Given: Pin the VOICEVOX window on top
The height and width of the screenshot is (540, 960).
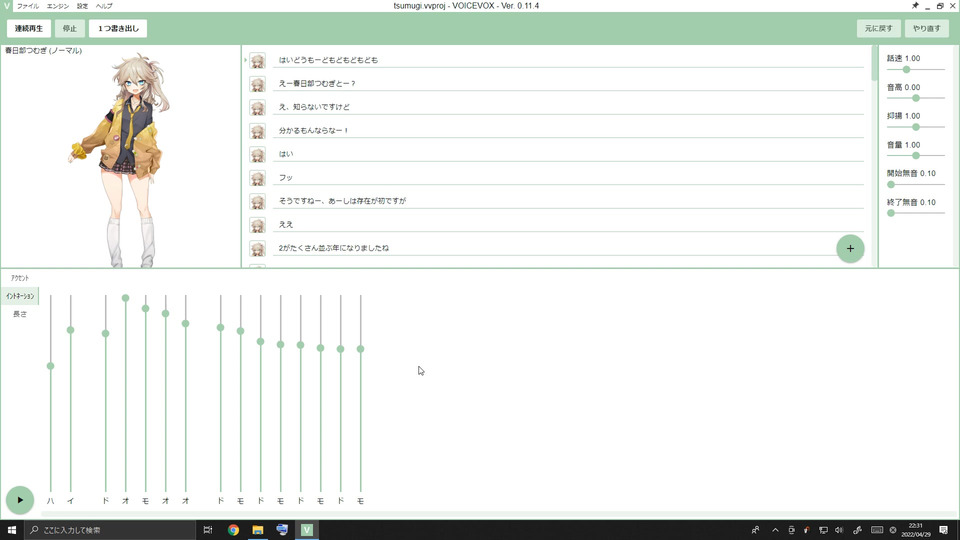Looking at the screenshot, I should tap(915, 6).
